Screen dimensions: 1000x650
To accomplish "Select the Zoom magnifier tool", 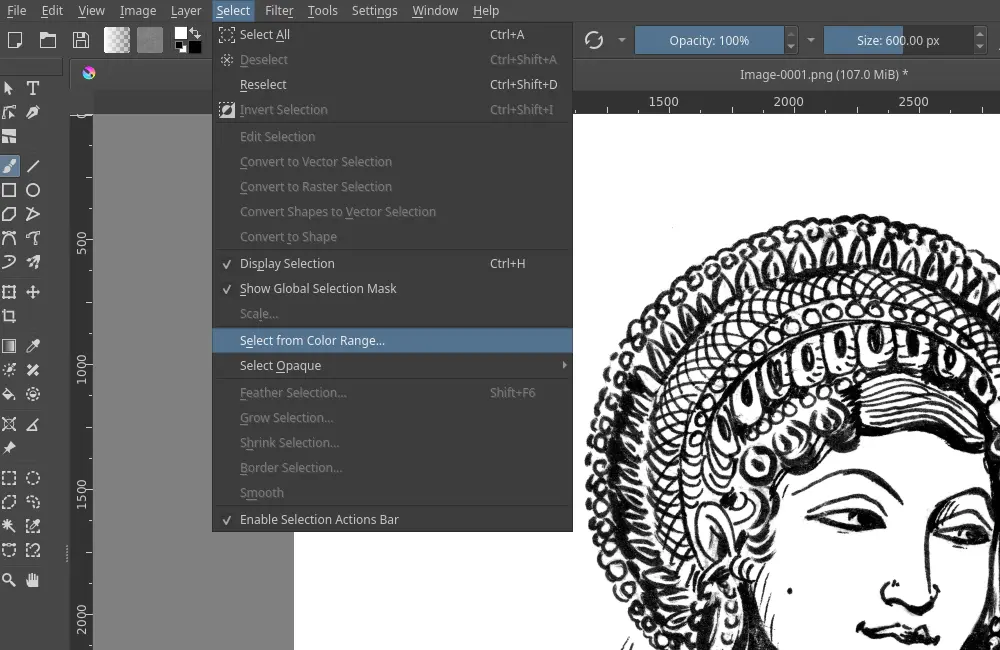I will coord(9,580).
